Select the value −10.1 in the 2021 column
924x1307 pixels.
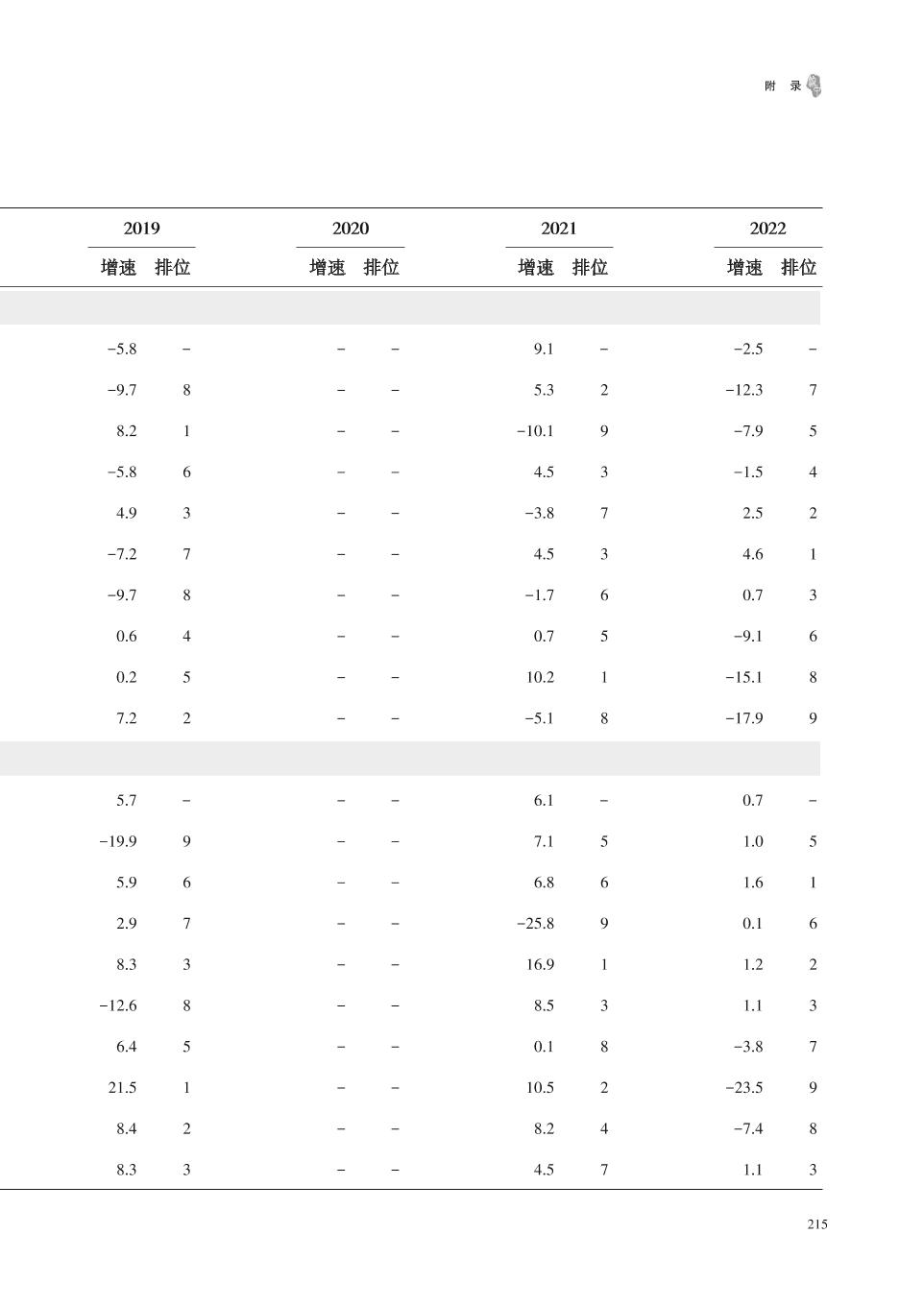coord(535,431)
